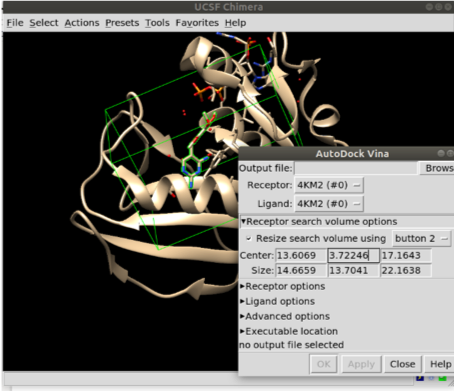Click Center X field showing 13.6069
454x391 pixels.
coord(301,256)
